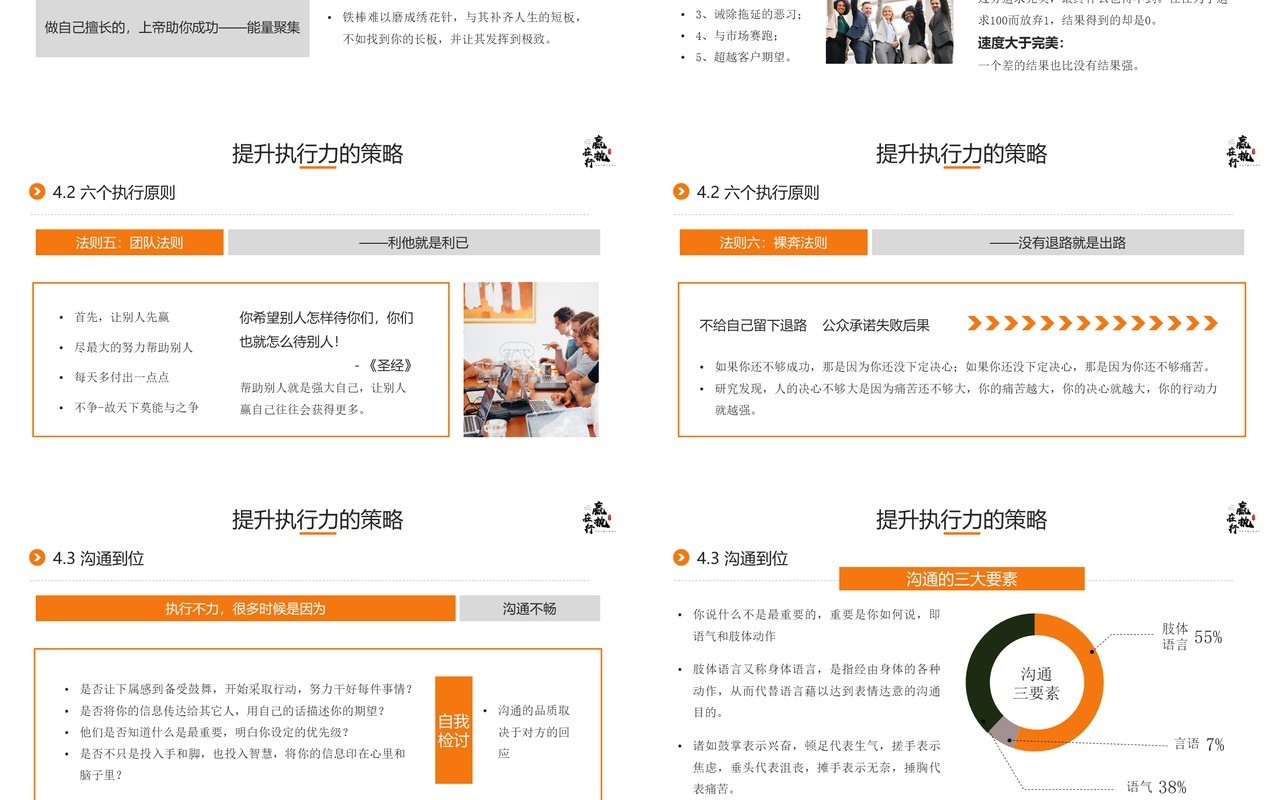Click the orange 自我检讨 box
This screenshot has width=1280, height=800.
pos(453,730)
